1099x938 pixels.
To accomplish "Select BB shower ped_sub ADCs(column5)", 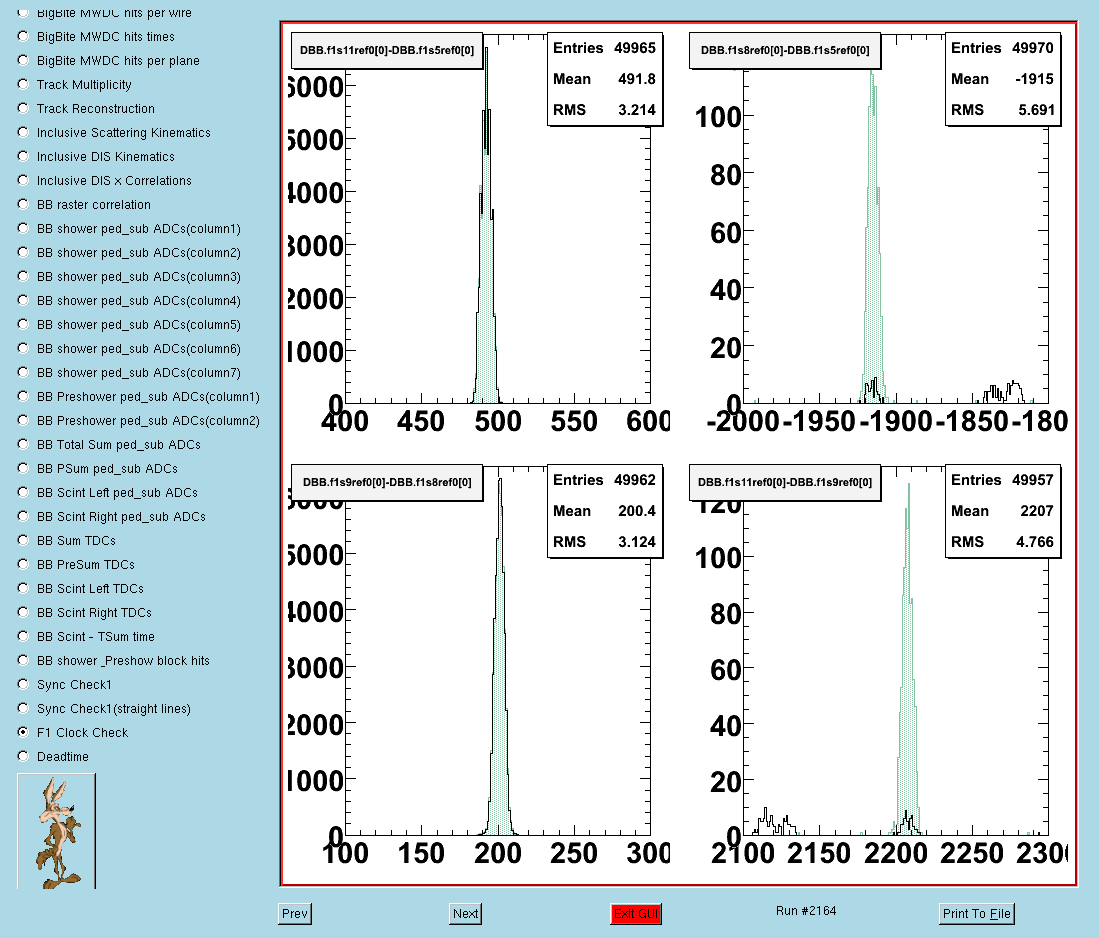I will coord(23,324).
